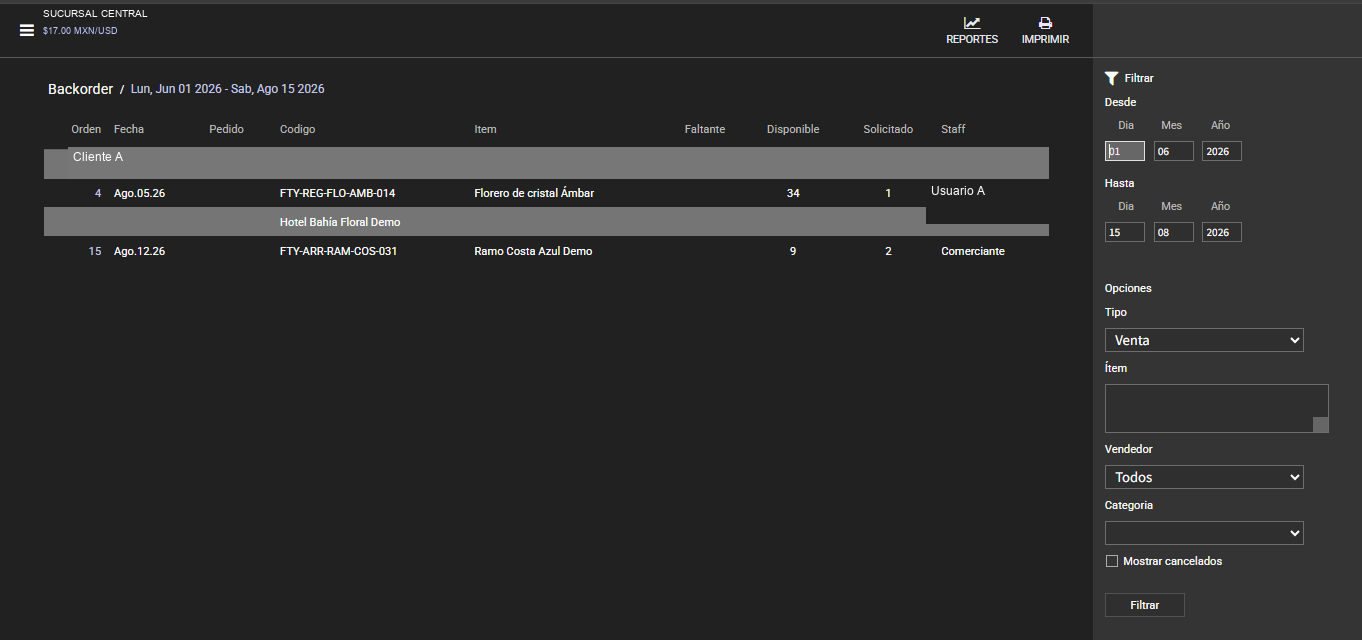Grab the Ítem text area resize handle
This screenshot has height=640, width=1362.
1320,425
